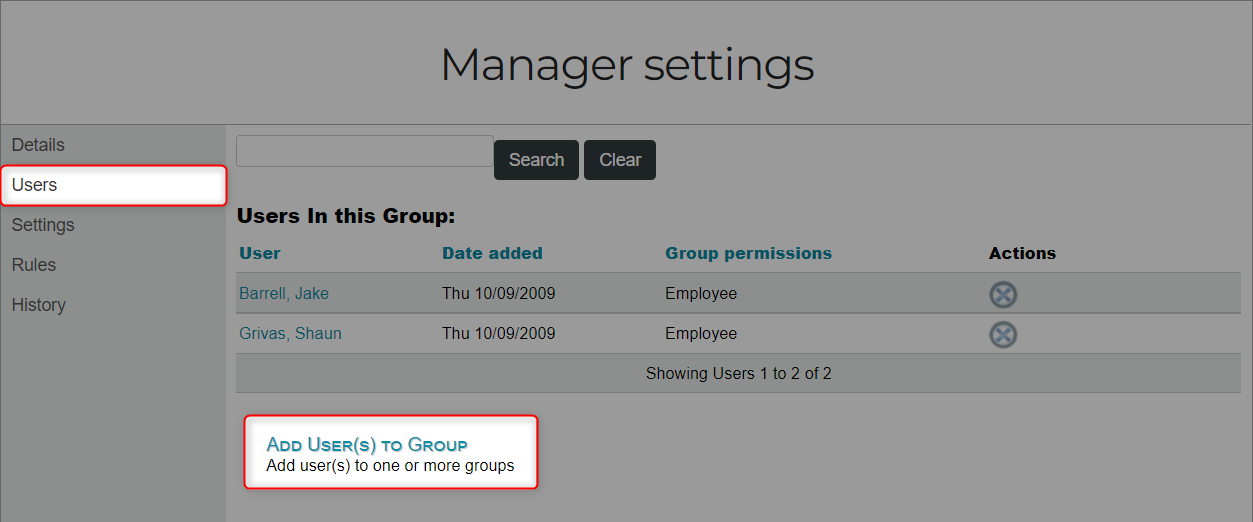Focus the user search input field
Image resolution: width=1253 pixels, height=522 pixels.
365,151
